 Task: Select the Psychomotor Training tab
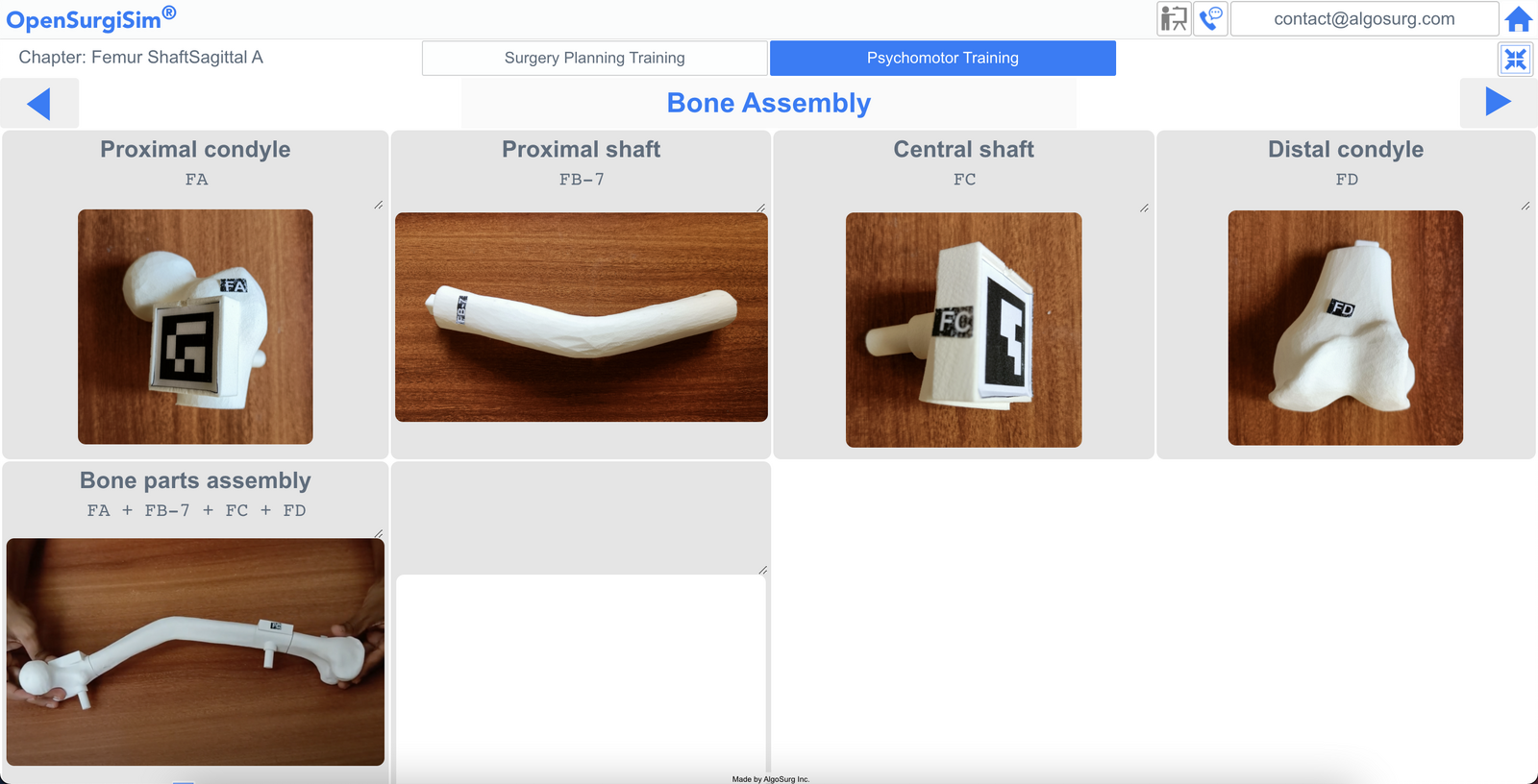click(943, 58)
